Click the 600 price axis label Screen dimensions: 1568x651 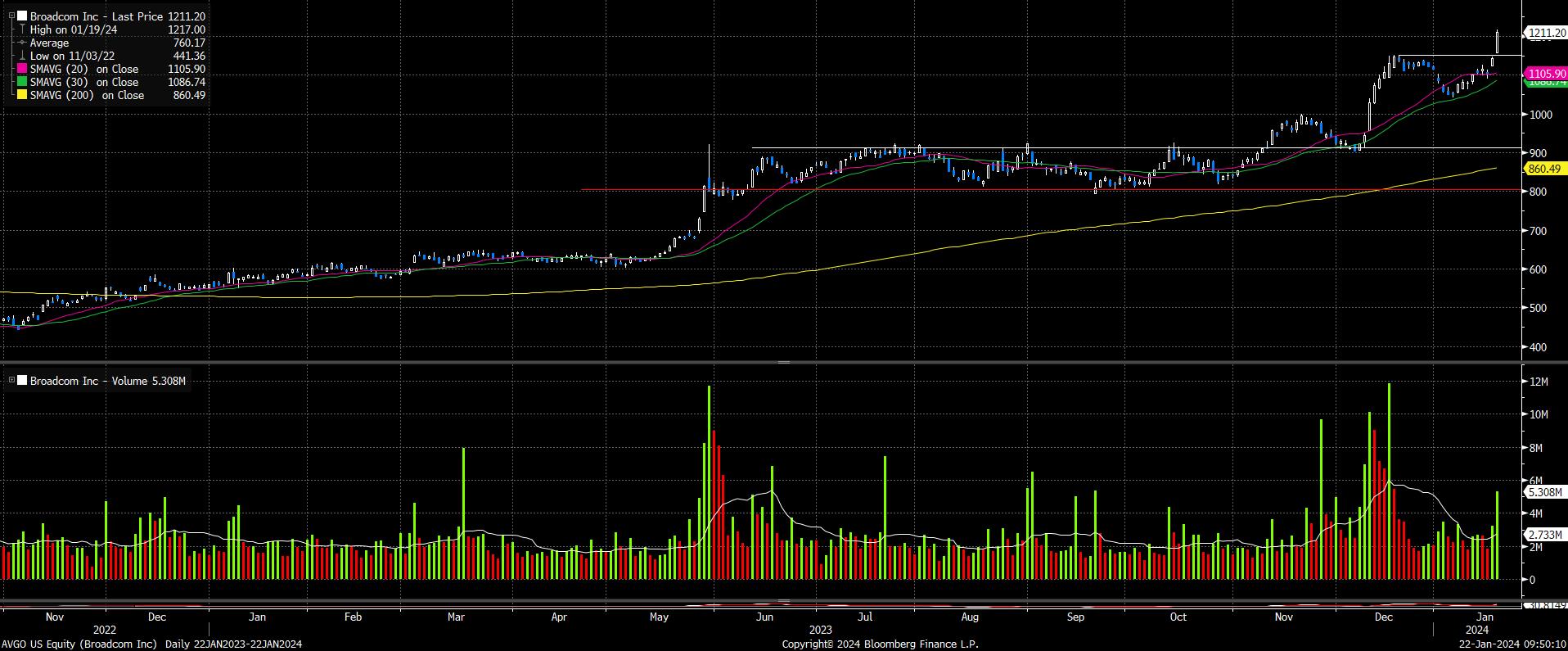click(1539, 269)
